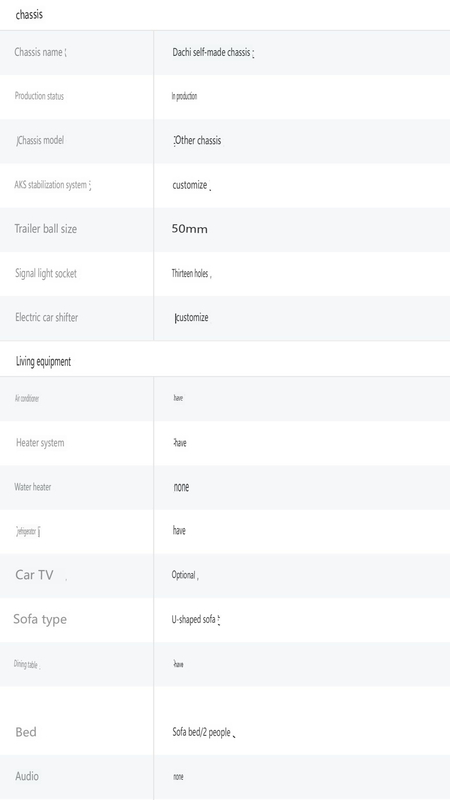Select the 50mm trailer ball size value

click(189, 229)
